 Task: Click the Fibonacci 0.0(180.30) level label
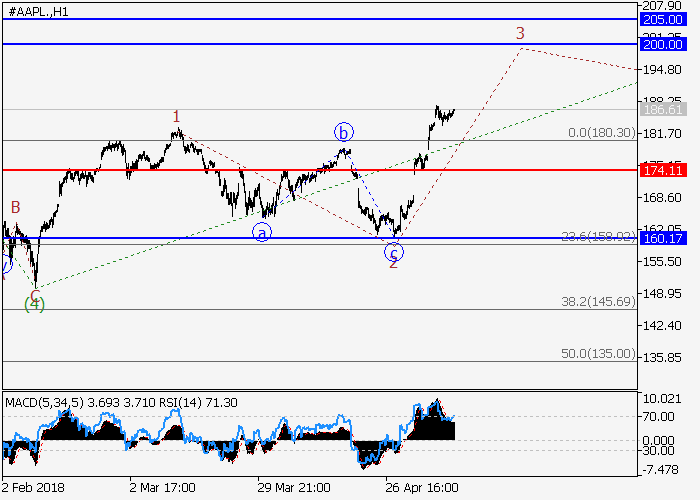[x=601, y=133]
